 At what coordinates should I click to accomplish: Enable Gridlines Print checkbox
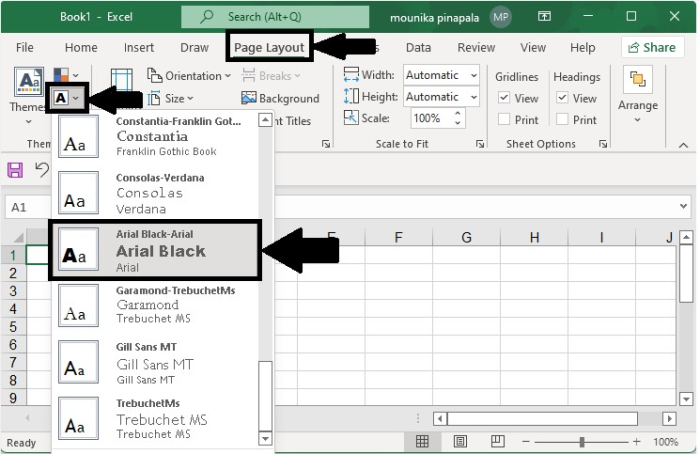point(504,120)
